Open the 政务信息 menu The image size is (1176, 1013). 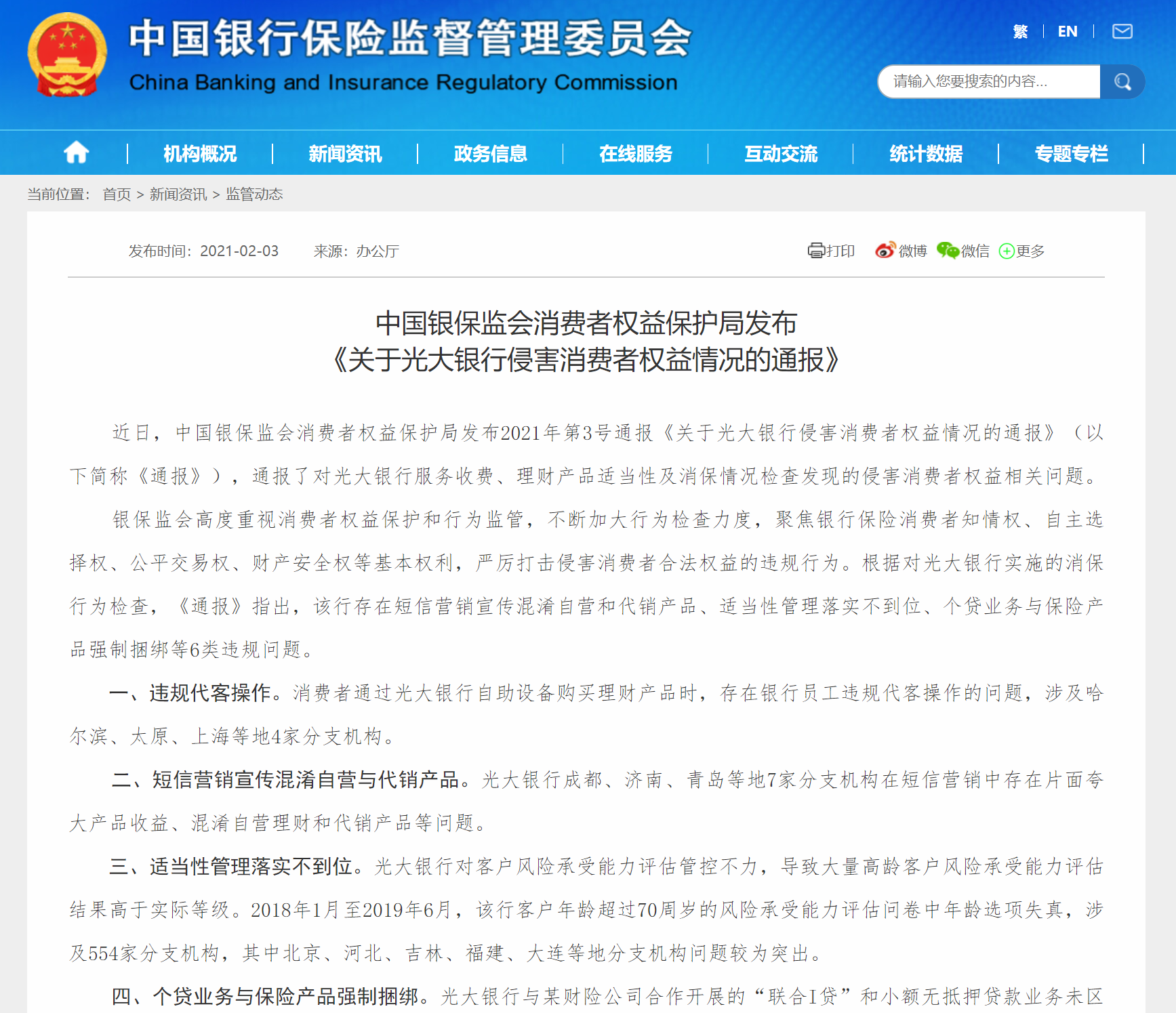[489, 154]
